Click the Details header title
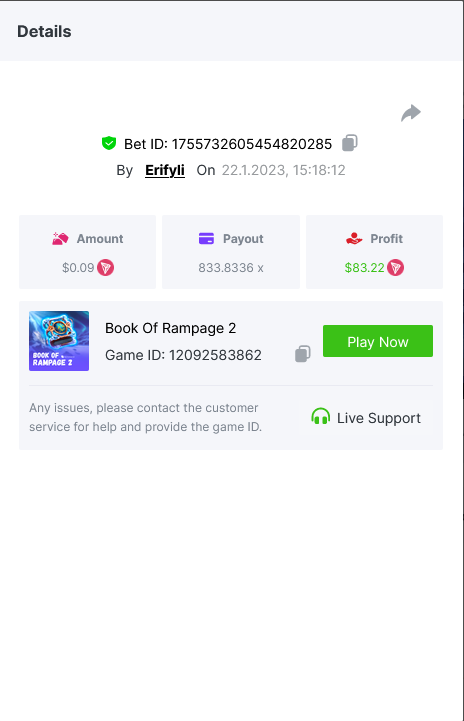This screenshot has height=721, width=464. coord(44,31)
